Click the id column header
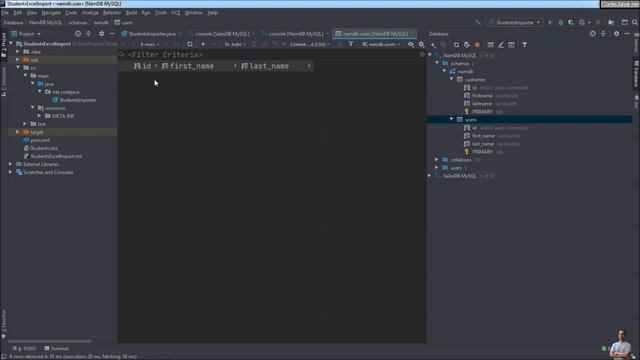Screen dimensions: 640x360 [x=146, y=66]
